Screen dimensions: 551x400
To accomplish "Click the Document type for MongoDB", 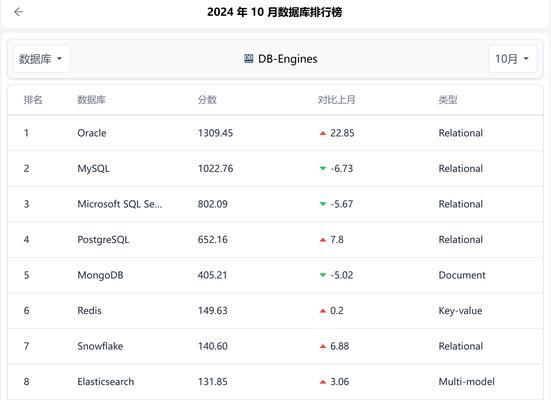I will pos(462,275).
